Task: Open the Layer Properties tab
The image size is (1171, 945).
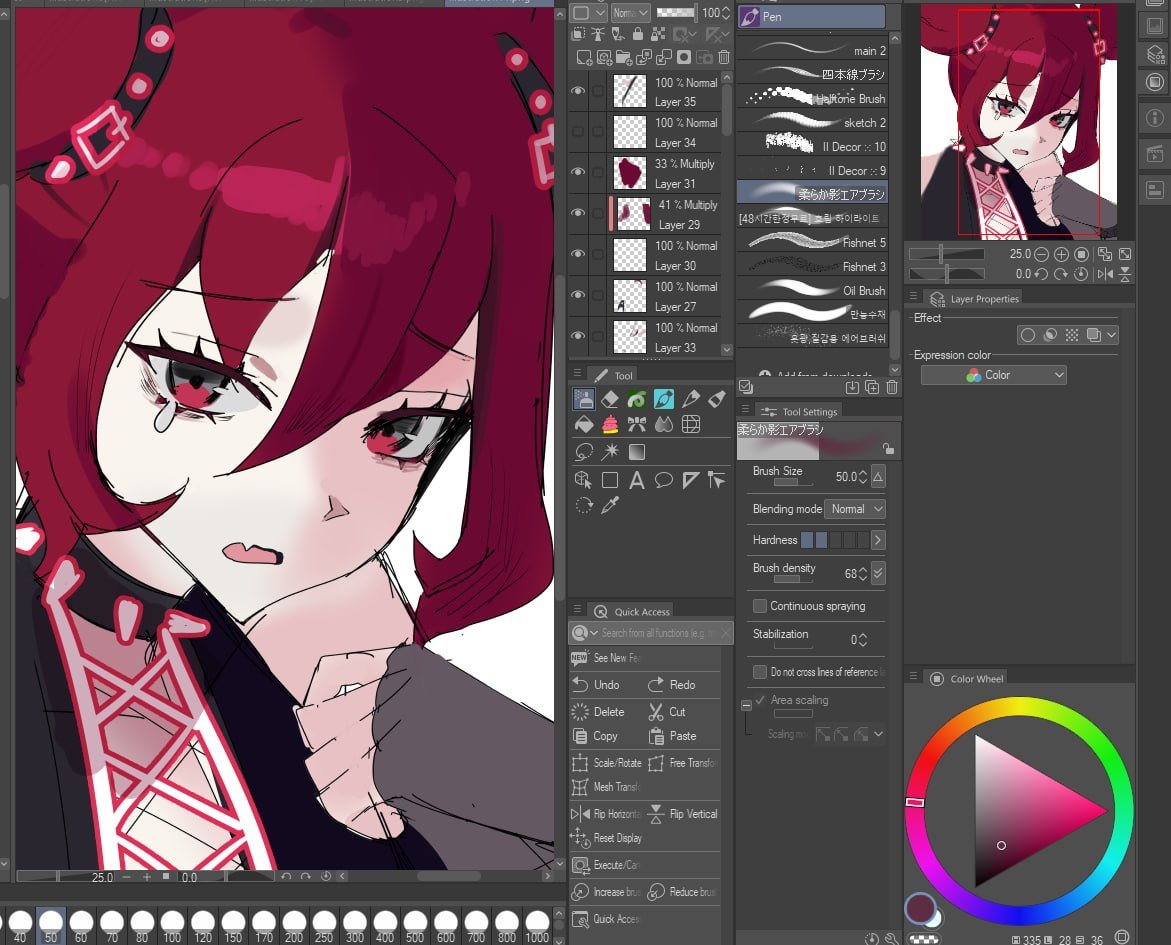Action: (975, 299)
